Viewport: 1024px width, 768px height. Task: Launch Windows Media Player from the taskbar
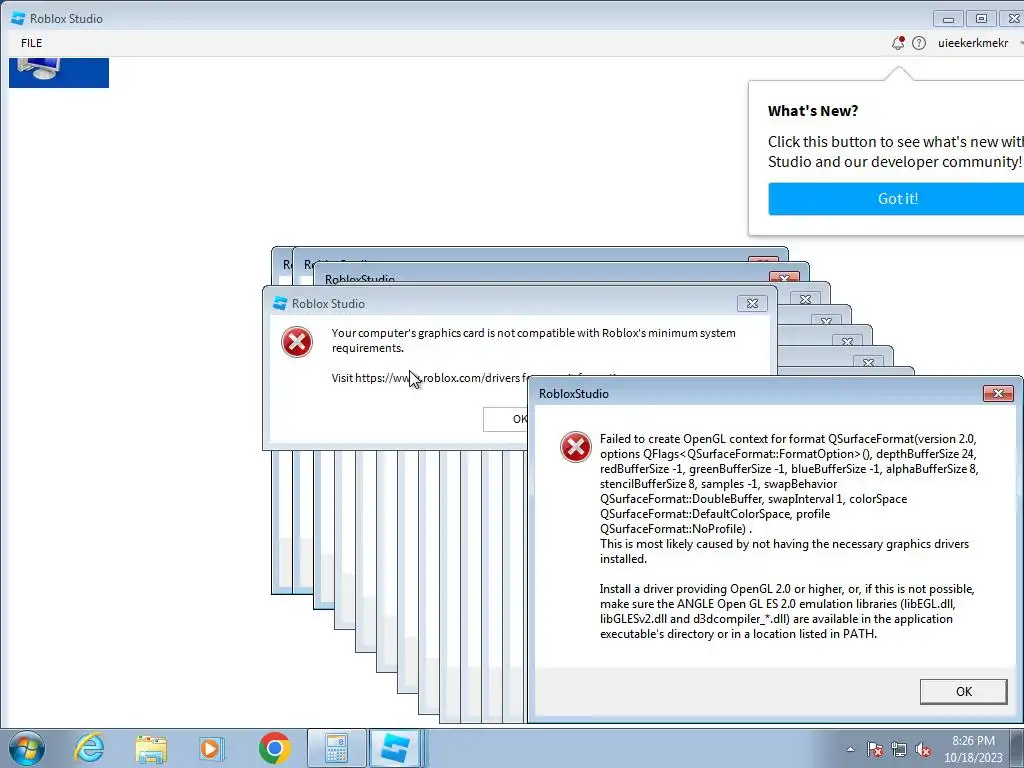[x=210, y=748]
